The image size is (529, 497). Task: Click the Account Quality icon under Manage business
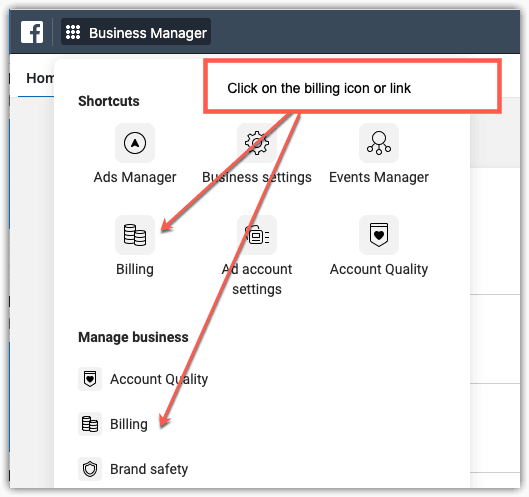pos(90,379)
